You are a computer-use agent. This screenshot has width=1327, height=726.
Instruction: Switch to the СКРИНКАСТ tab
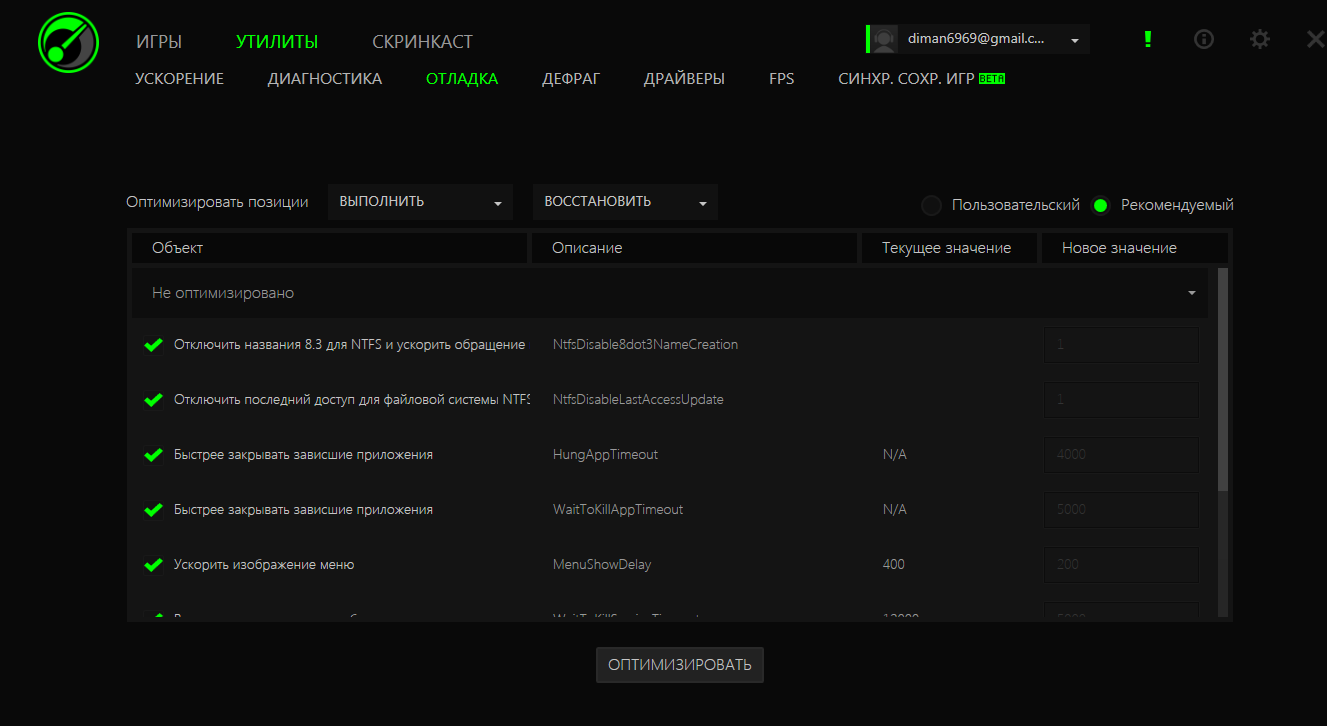tap(422, 42)
